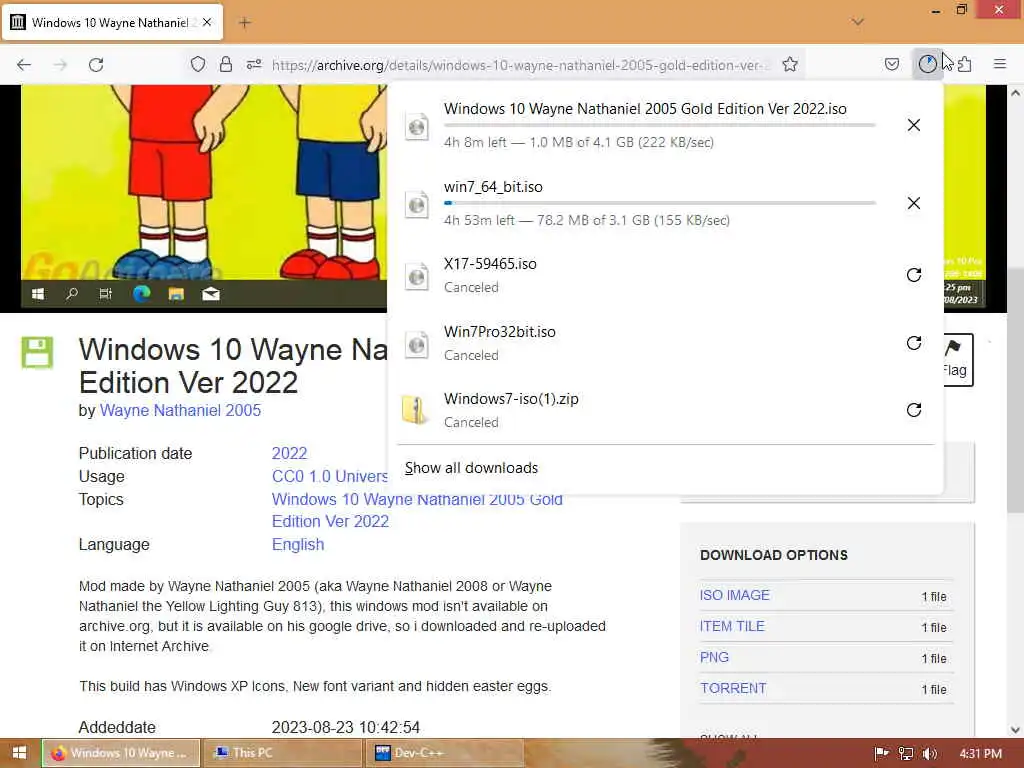This screenshot has width=1024, height=768.
Task: Click the page vertical scrollbar
Action: click(x=1015, y=392)
